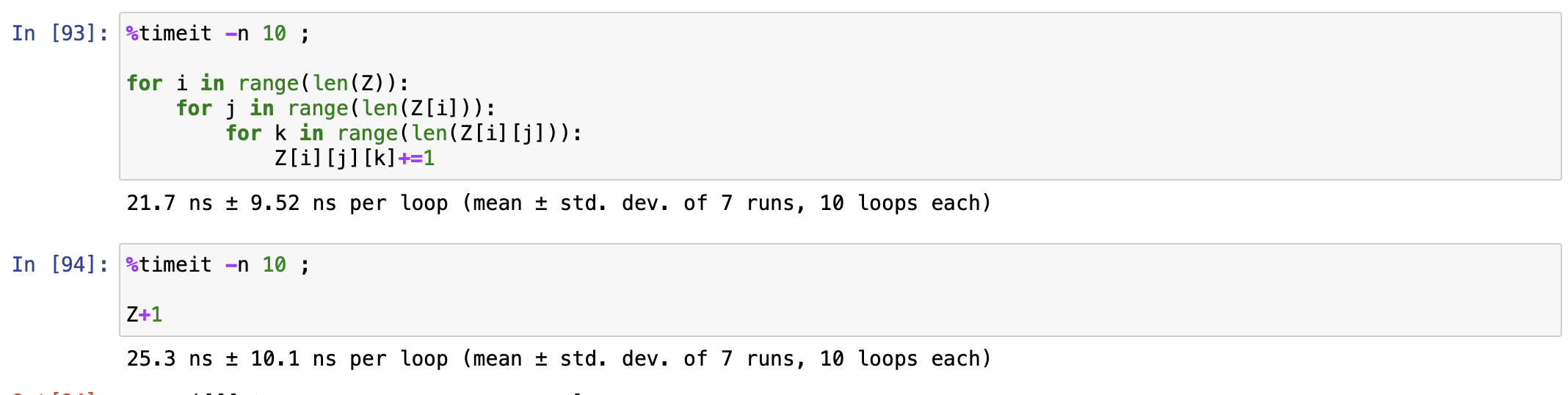The image size is (1568, 395).
Task: Click the blank line in cell 94
Action: pos(840,289)
